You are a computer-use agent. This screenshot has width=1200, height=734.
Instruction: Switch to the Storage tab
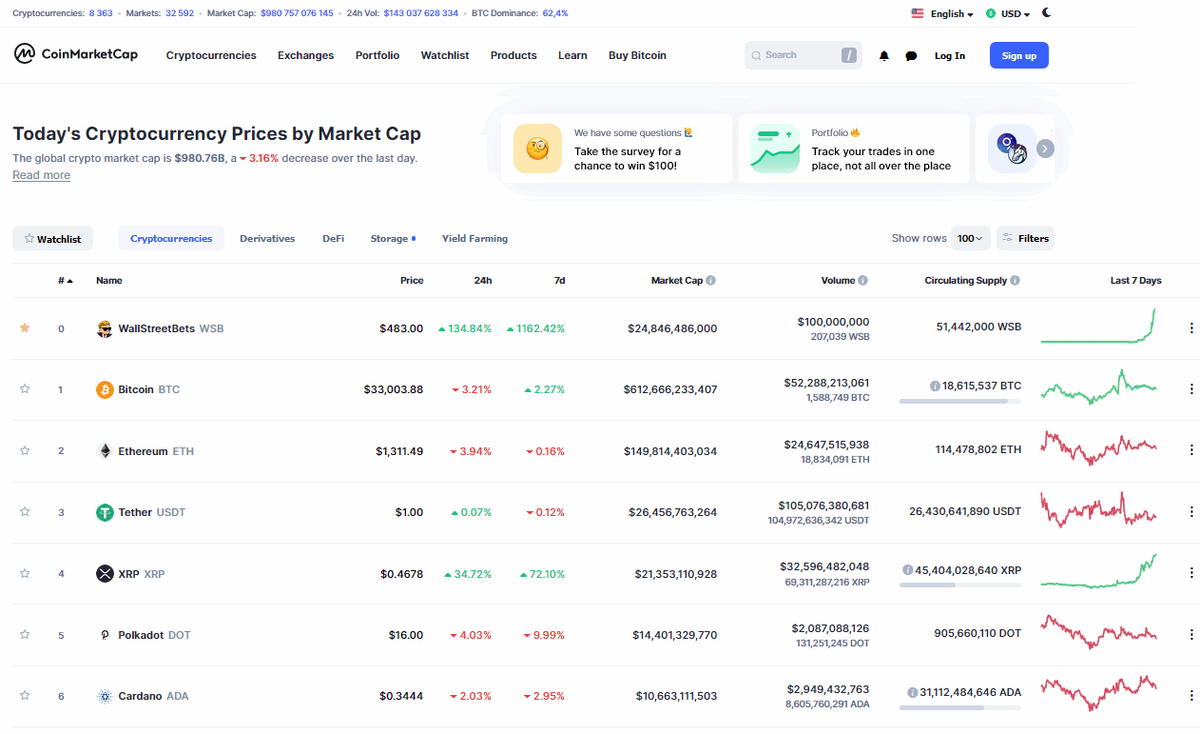click(392, 239)
